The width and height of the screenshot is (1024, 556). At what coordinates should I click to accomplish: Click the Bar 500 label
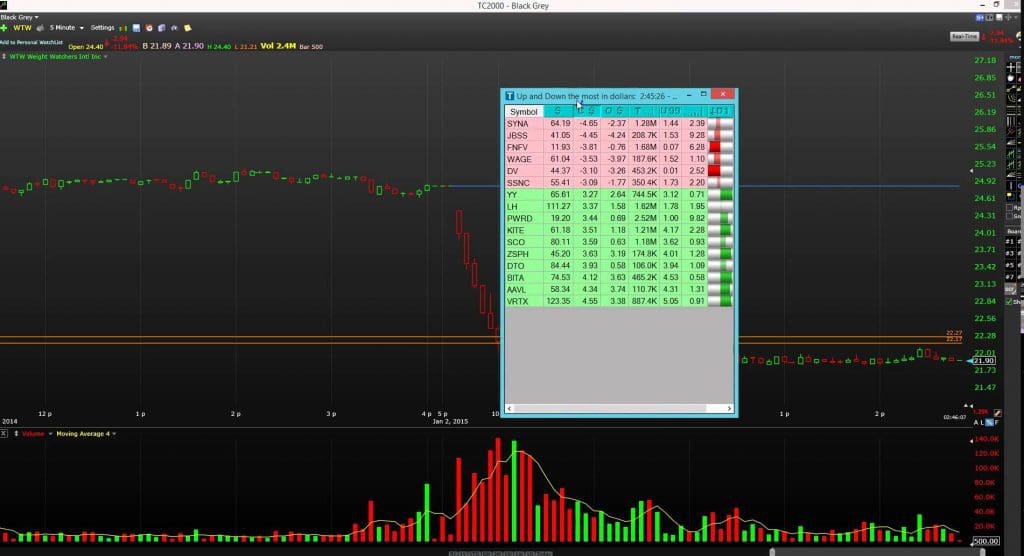tap(311, 46)
